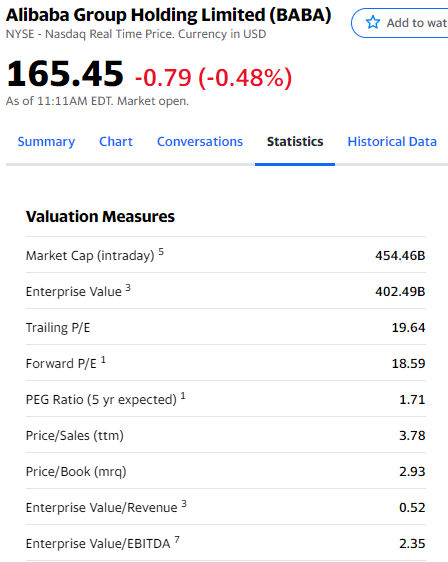Click footnote 3 next to Enterprise Value/Revenue
Image resolution: width=448 pixels, height=562 pixels.
184,504
